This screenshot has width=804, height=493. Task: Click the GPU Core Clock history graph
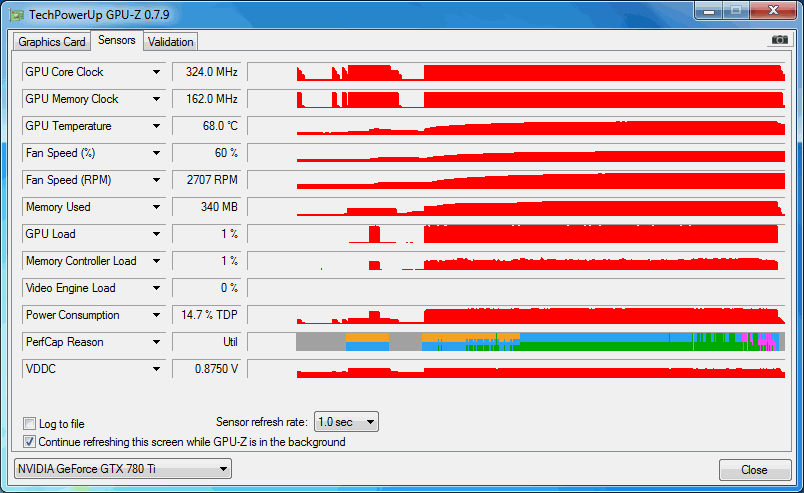516,72
